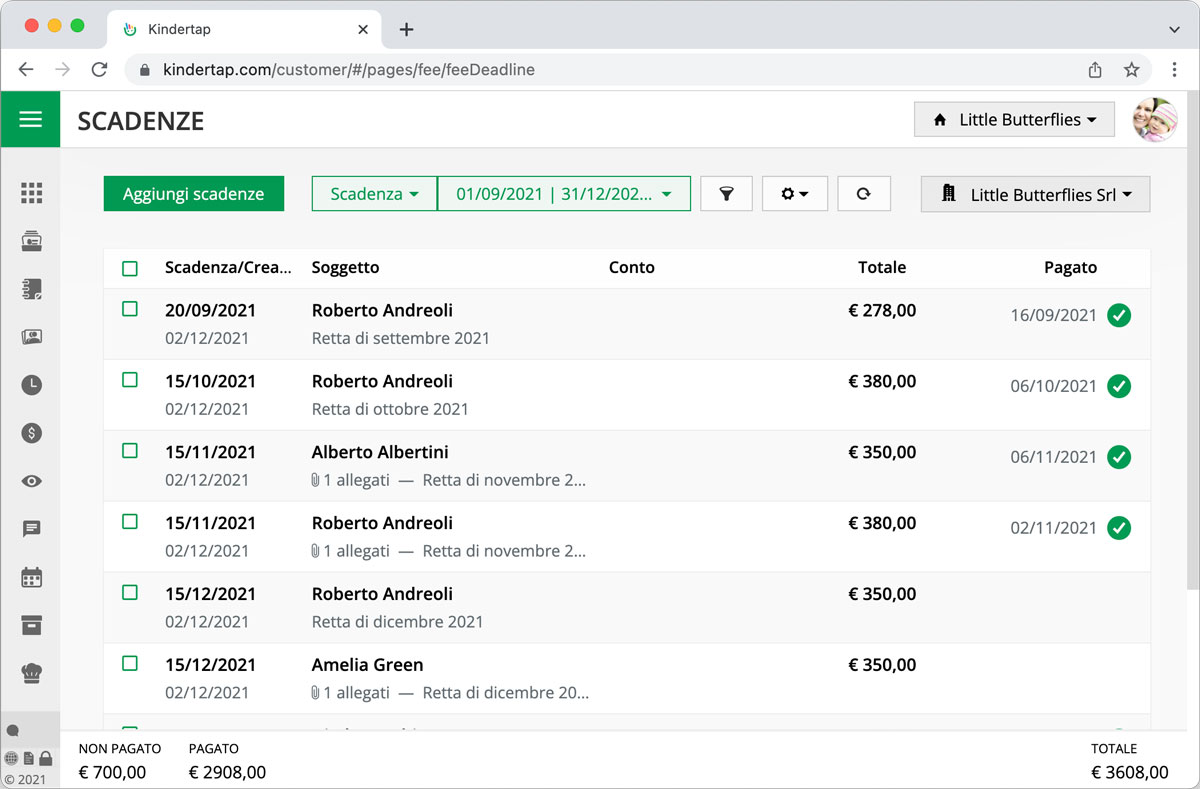Open the chat message icon in the sidebar
Viewport: 1200px width, 789px height.
point(30,529)
